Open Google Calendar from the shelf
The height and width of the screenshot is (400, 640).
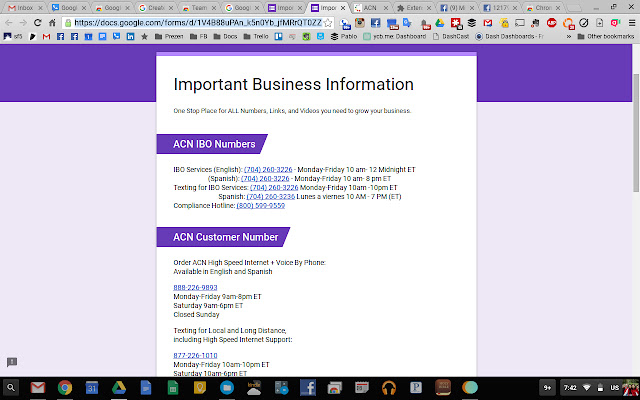(92, 387)
